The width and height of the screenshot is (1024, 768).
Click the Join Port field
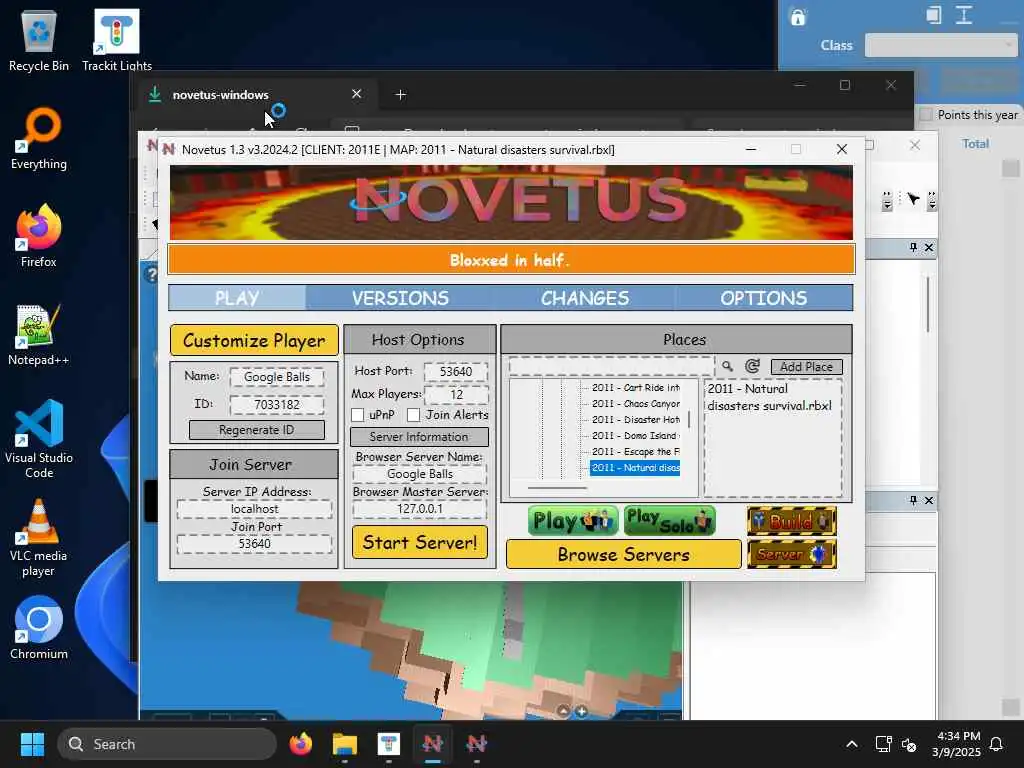pyautogui.click(x=254, y=543)
